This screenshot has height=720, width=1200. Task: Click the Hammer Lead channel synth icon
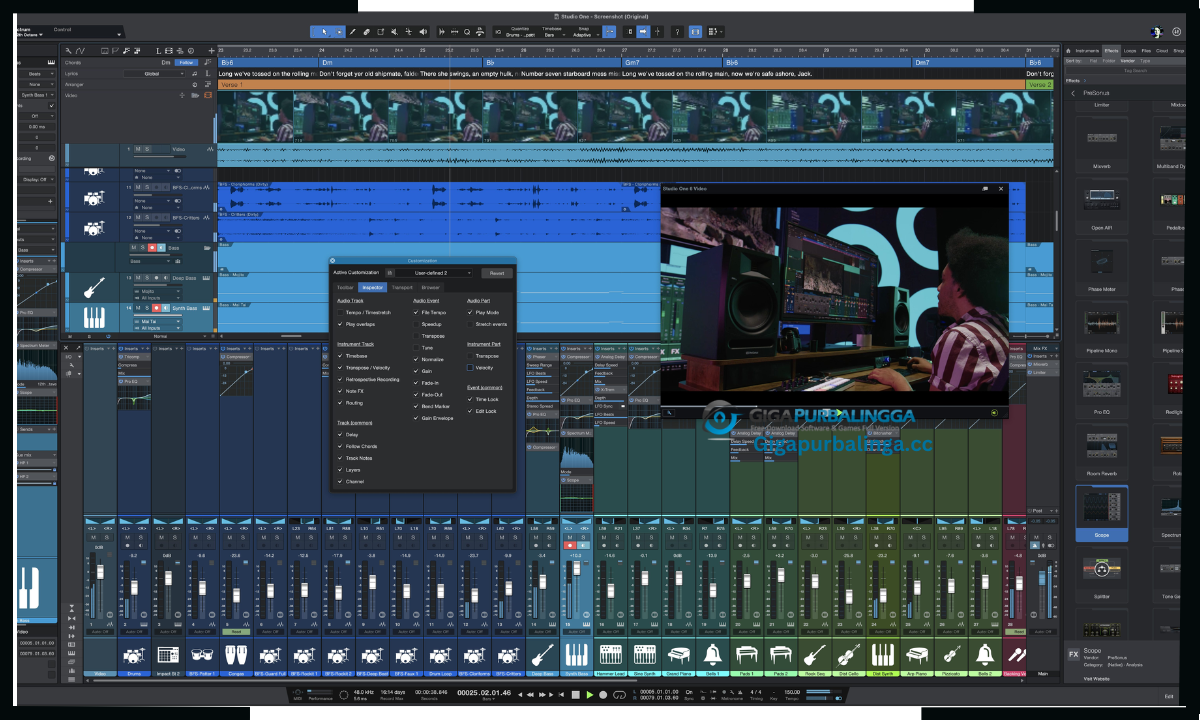click(609, 655)
